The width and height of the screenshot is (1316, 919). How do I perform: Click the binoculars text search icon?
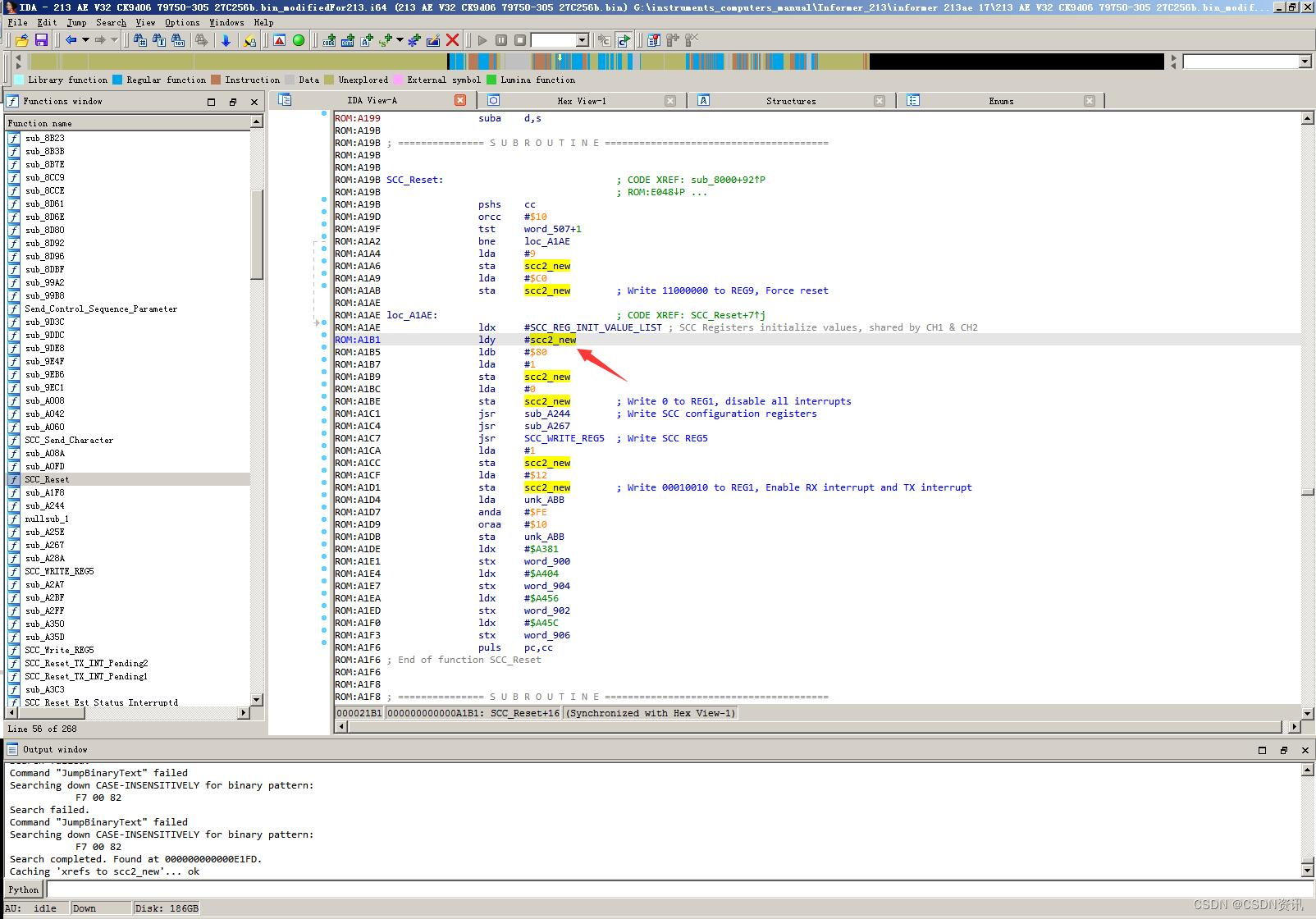pyautogui.click(x=159, y=40)
